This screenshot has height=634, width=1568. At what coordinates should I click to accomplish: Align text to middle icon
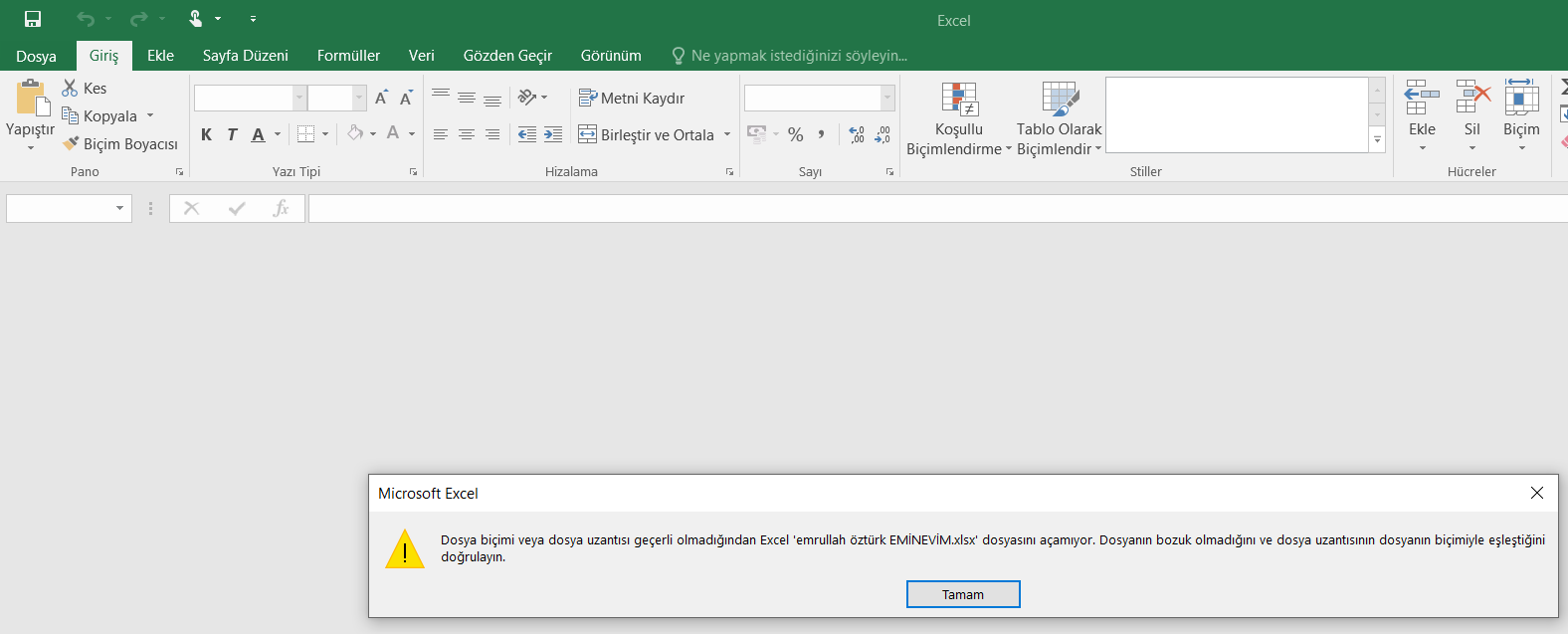point(467,98)
